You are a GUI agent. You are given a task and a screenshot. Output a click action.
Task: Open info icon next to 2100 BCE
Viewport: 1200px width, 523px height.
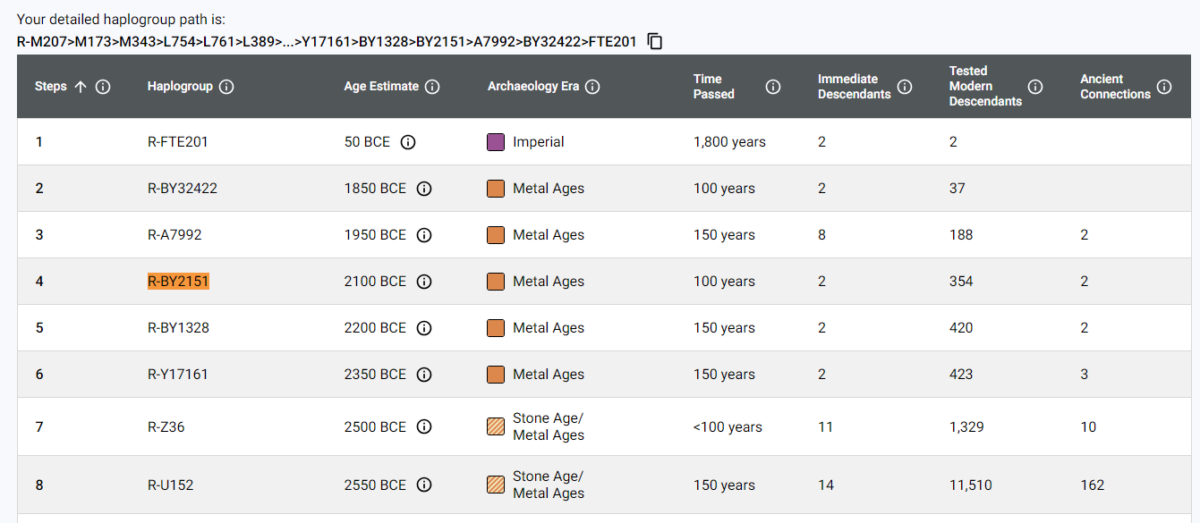(x=424, y=282)
